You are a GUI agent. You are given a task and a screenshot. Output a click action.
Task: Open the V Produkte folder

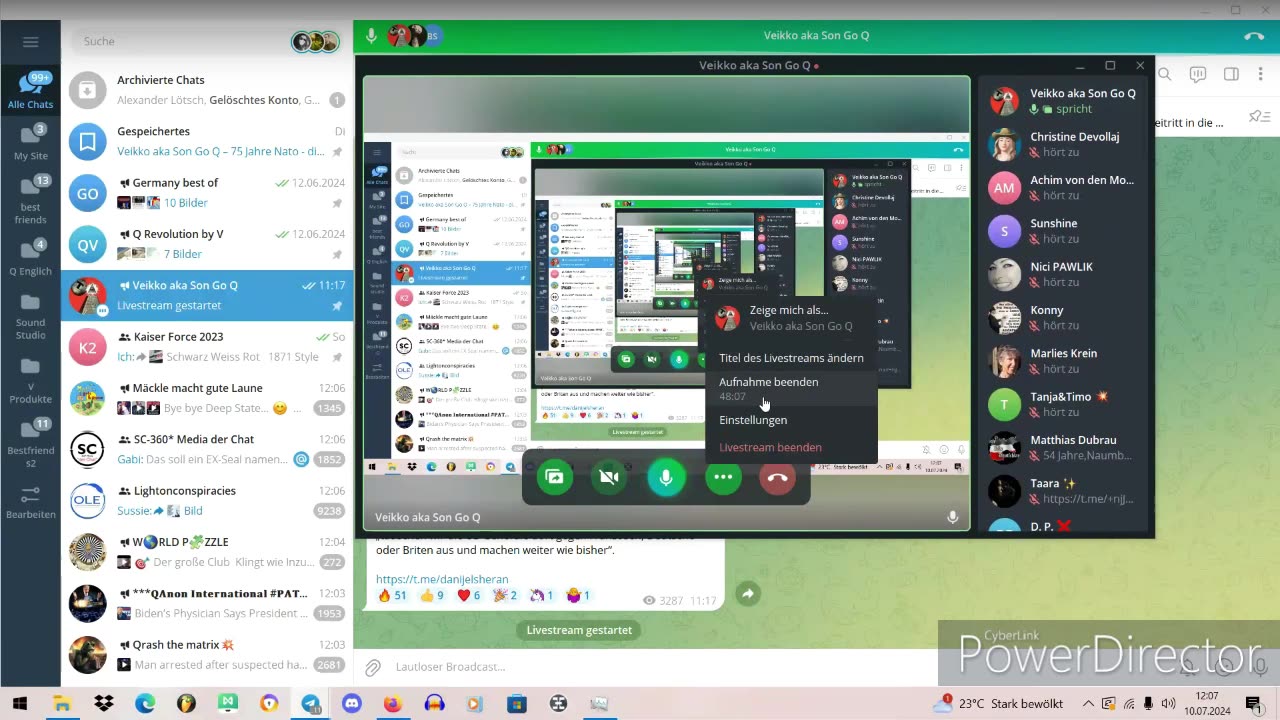click(30, 378)
